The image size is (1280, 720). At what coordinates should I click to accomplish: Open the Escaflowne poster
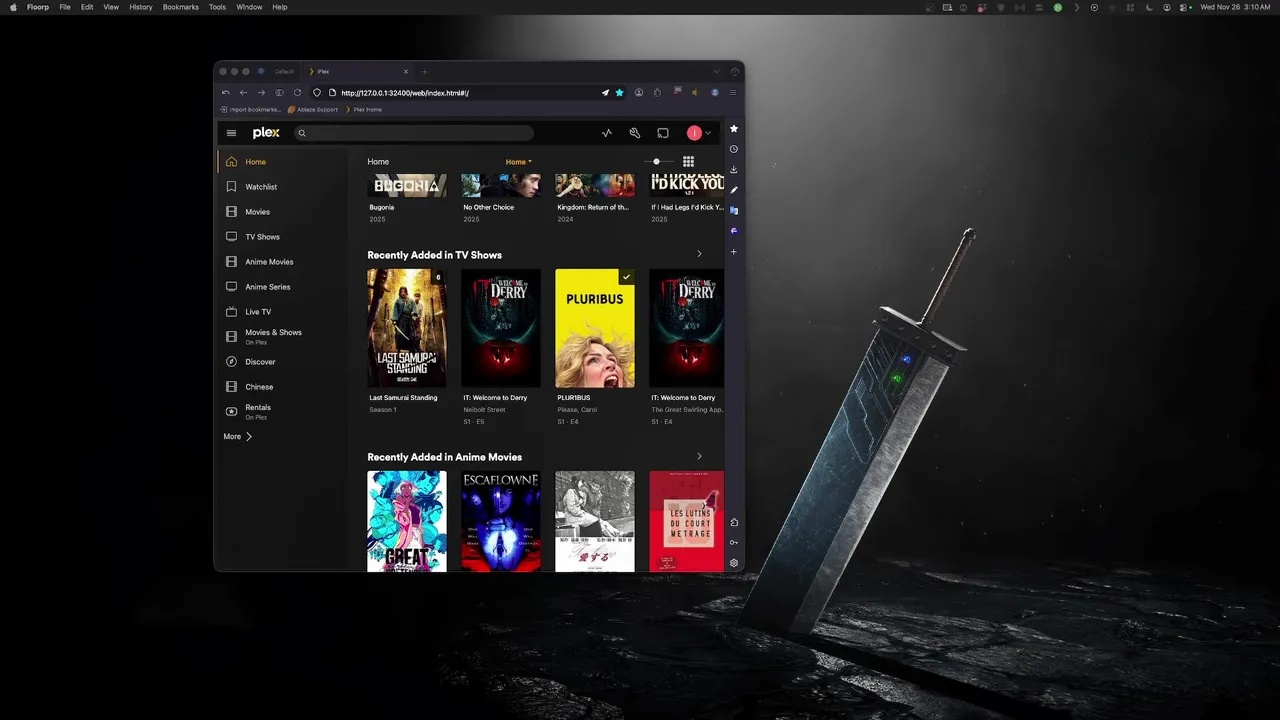(501, 521)
